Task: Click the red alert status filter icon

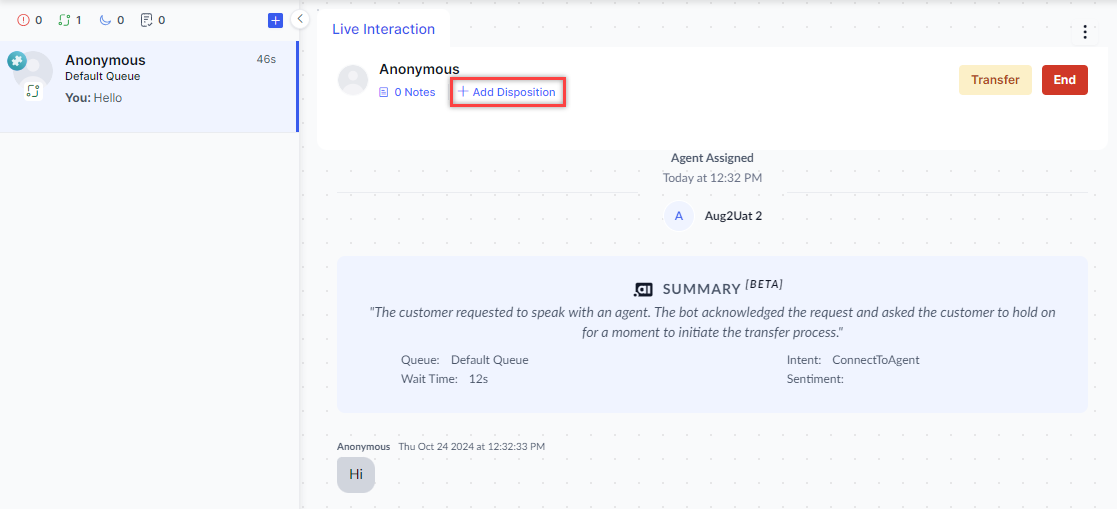Action: (24, 20)
